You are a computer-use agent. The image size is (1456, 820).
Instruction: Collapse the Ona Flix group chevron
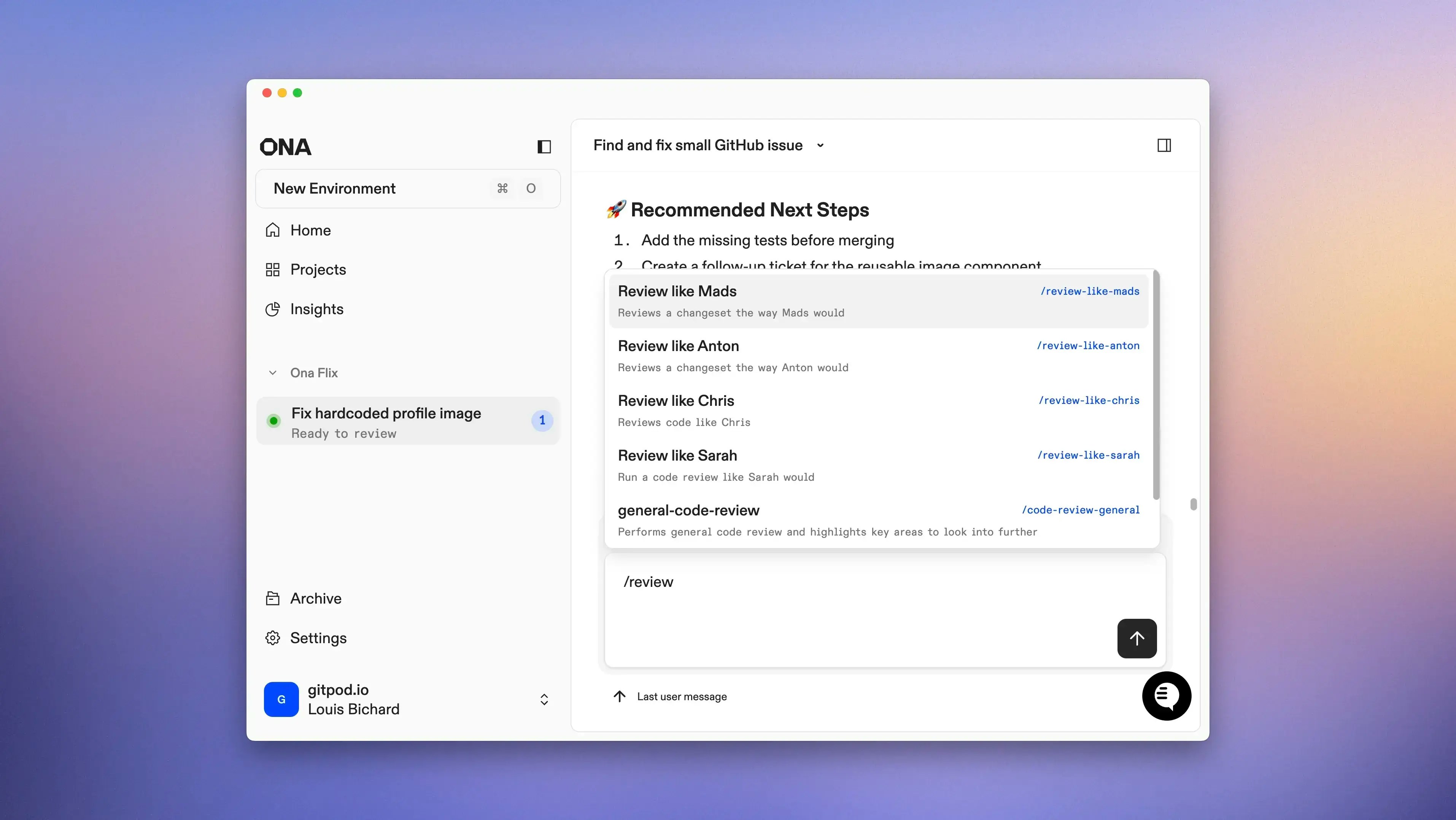click(272, 373)
